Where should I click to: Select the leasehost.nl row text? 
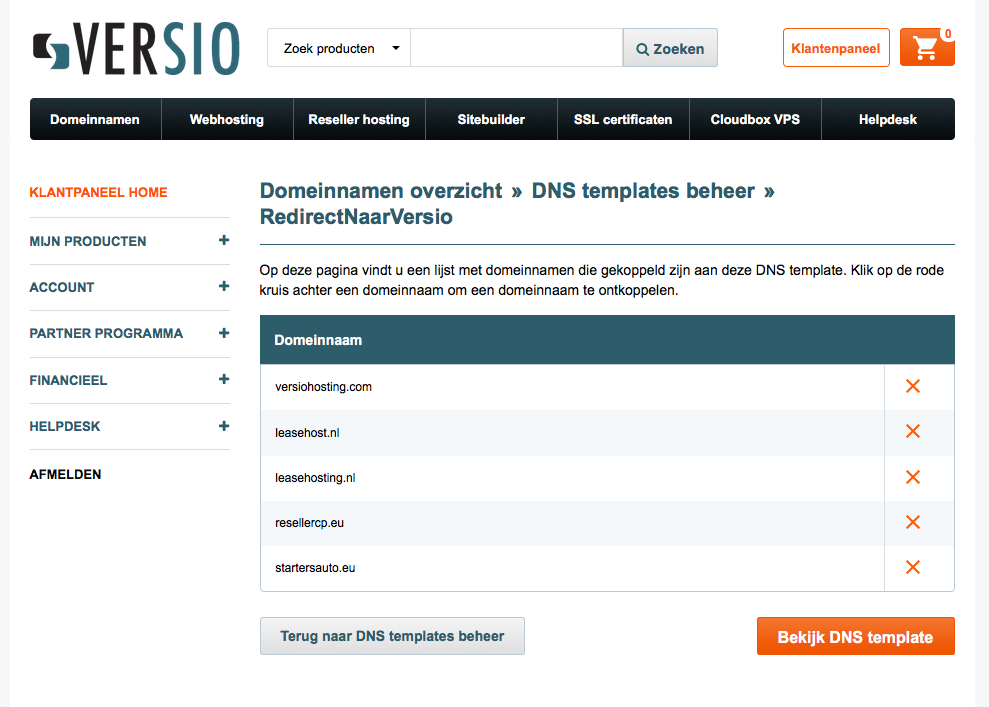307,433
